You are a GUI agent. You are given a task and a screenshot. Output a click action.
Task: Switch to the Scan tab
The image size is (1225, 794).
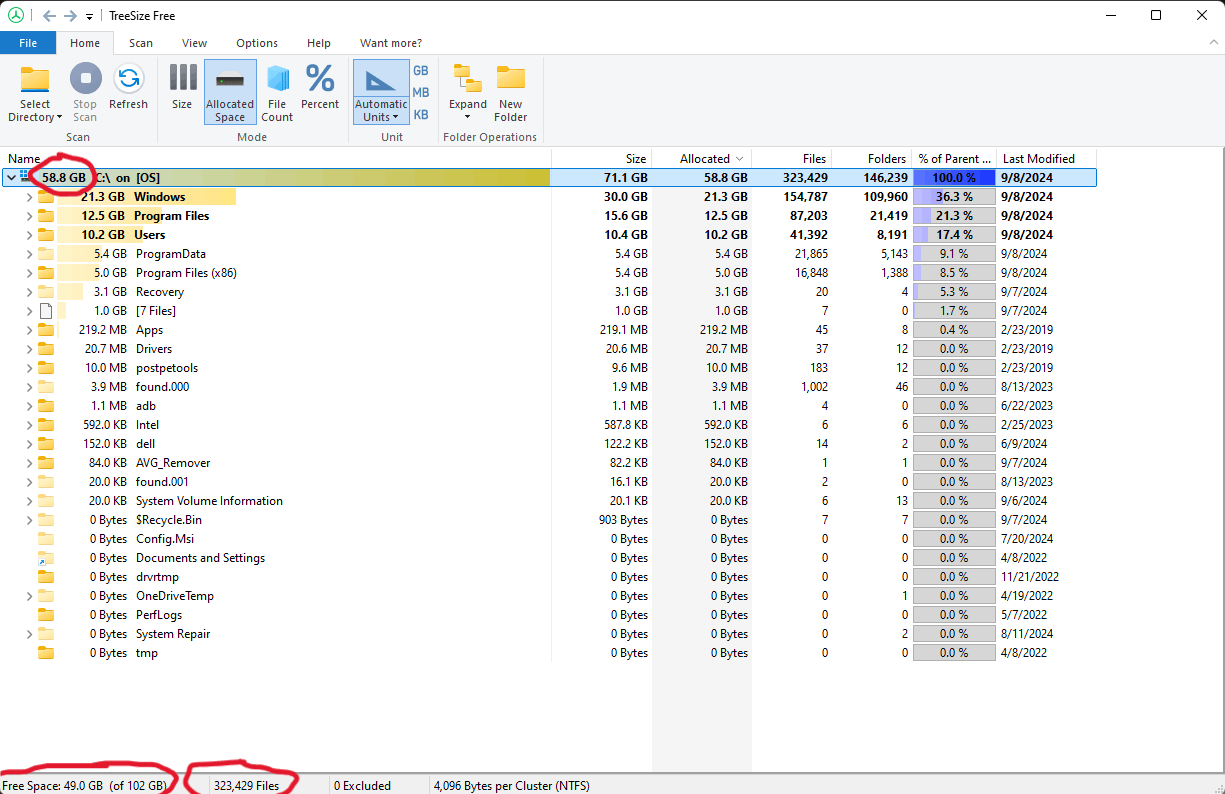pyautogui.click(x=141, y=43)
